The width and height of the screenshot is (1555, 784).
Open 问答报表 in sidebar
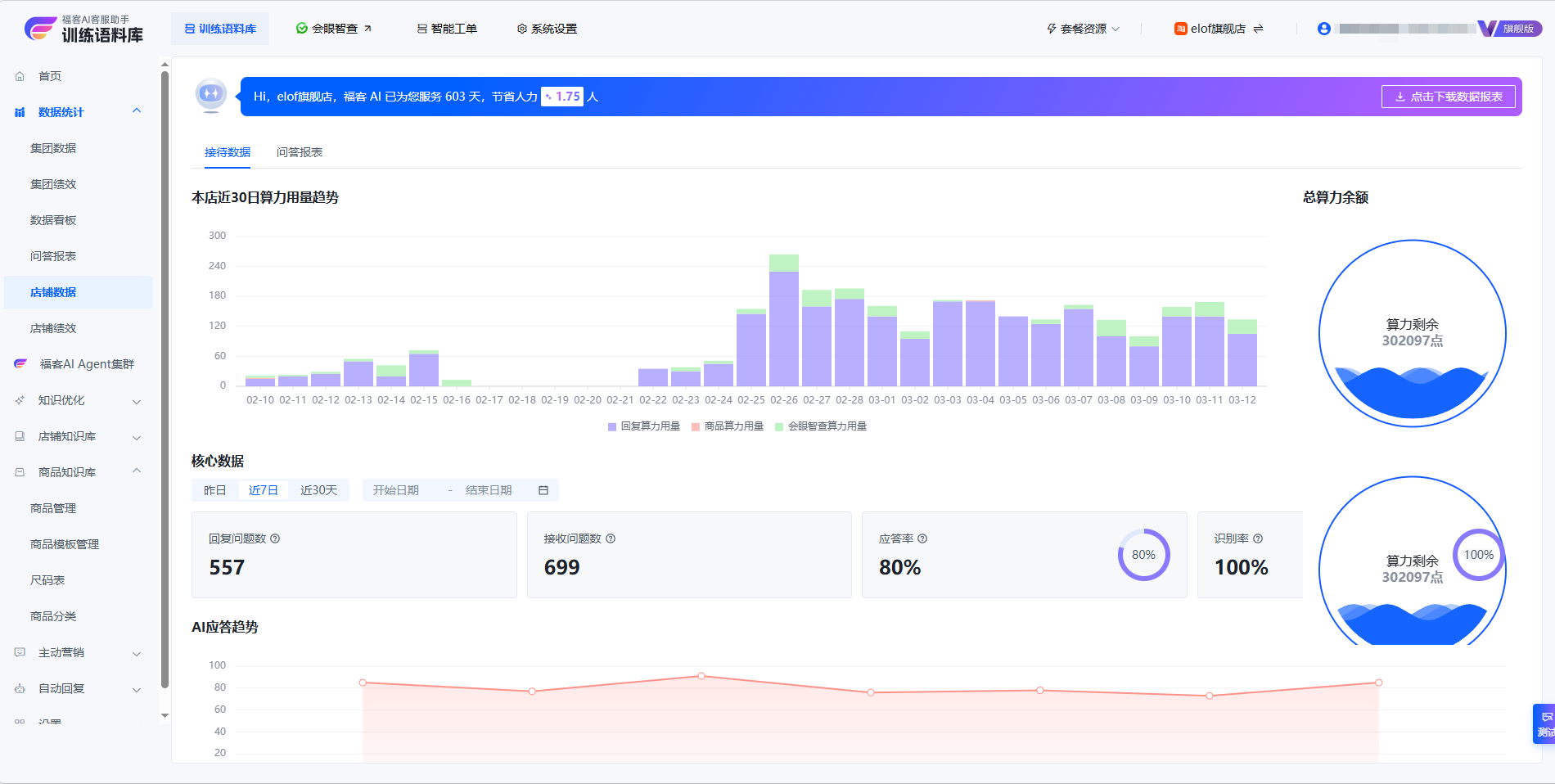pyautogui.click(x=53, y=256)
